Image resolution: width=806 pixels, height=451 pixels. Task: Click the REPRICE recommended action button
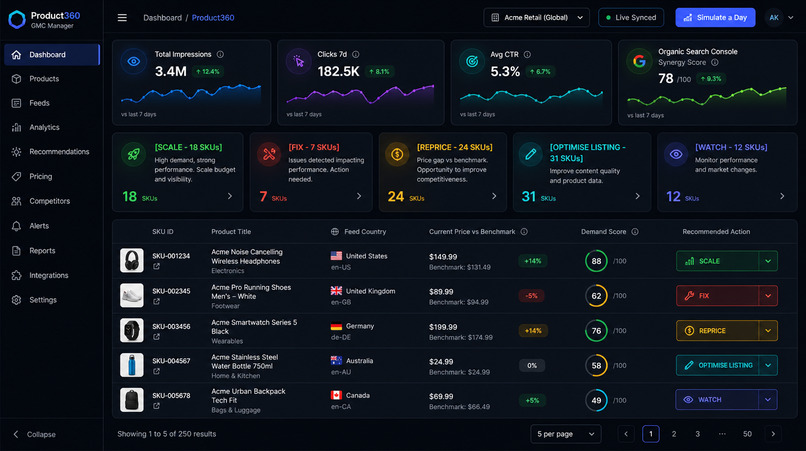[717, 331]
